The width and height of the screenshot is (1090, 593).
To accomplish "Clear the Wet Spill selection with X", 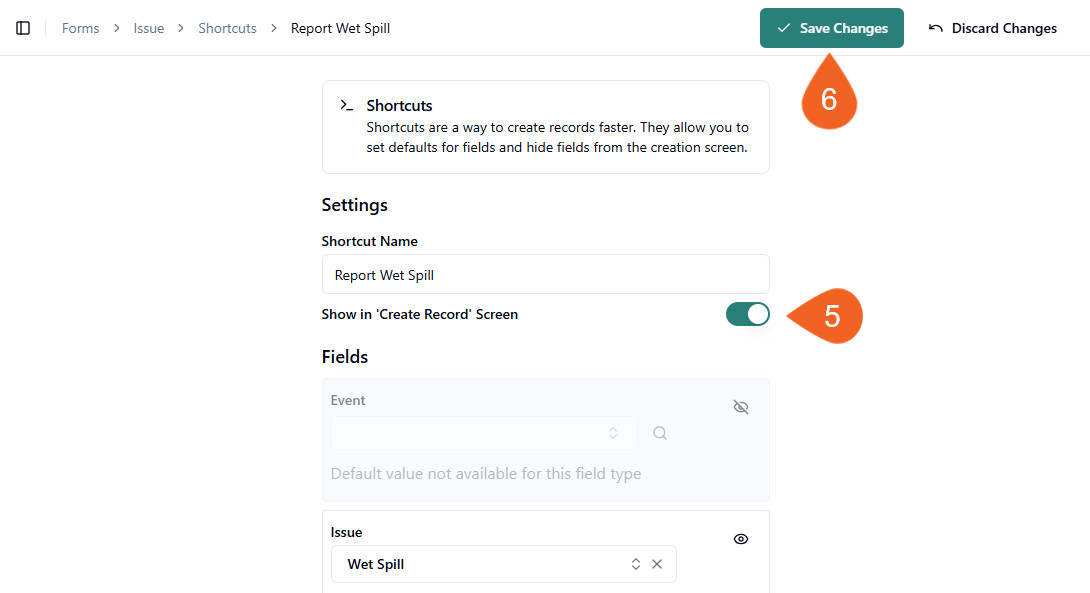I will click(x=657, y=564).
